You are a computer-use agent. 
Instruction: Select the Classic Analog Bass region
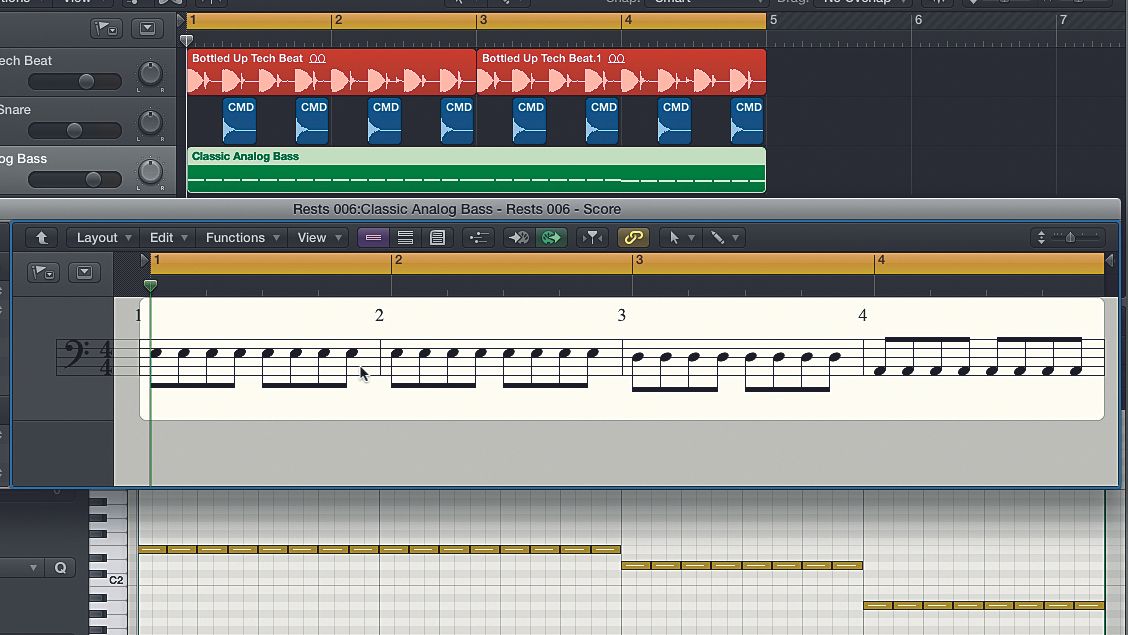(x=475, y=170)
